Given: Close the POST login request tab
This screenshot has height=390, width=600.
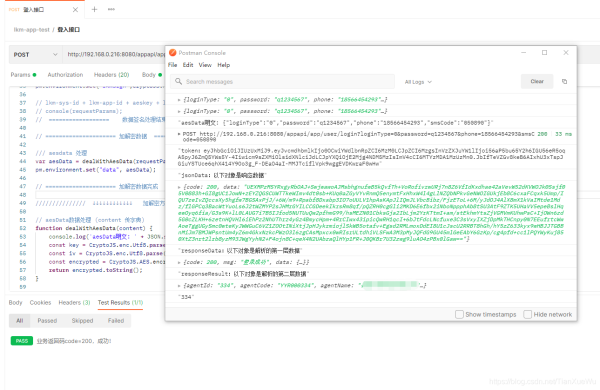Looking at the screenshot, I should coord(75,10).
